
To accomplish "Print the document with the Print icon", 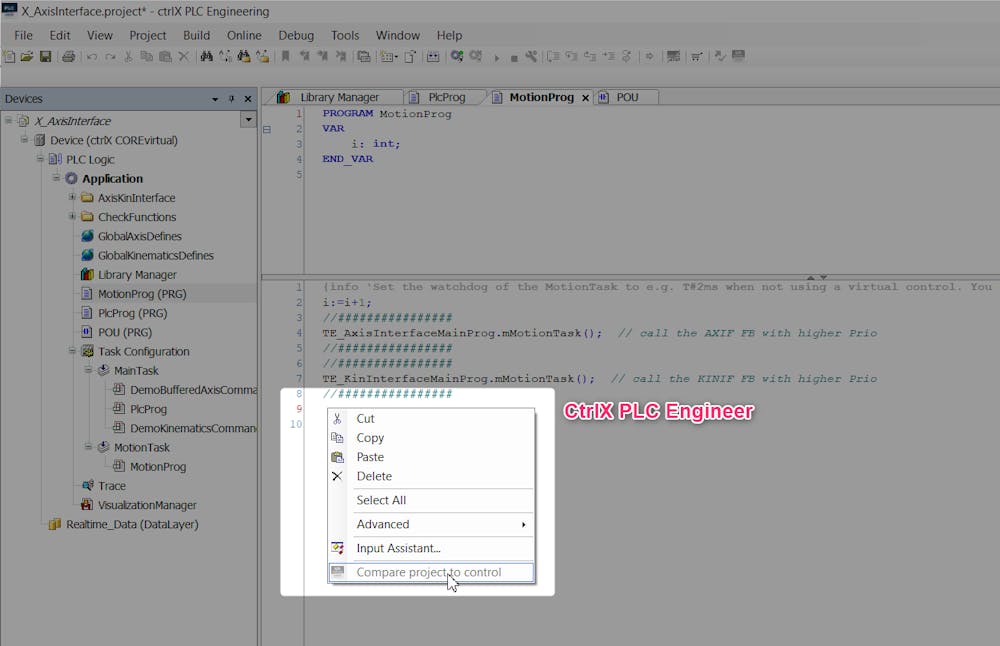I will 69,57.
